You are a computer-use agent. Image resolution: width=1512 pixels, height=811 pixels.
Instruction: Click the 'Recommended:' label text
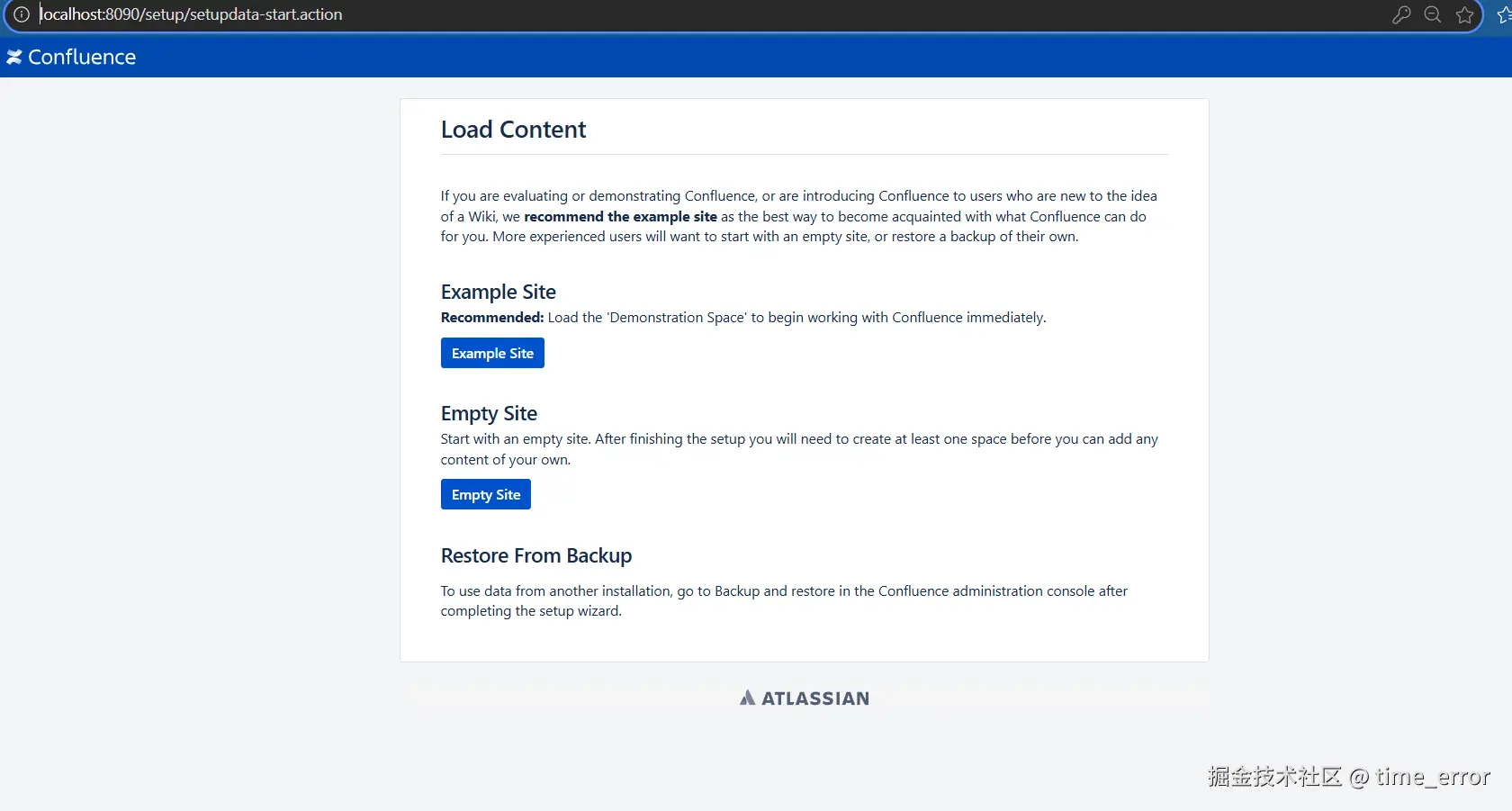[x=492, y=317]
